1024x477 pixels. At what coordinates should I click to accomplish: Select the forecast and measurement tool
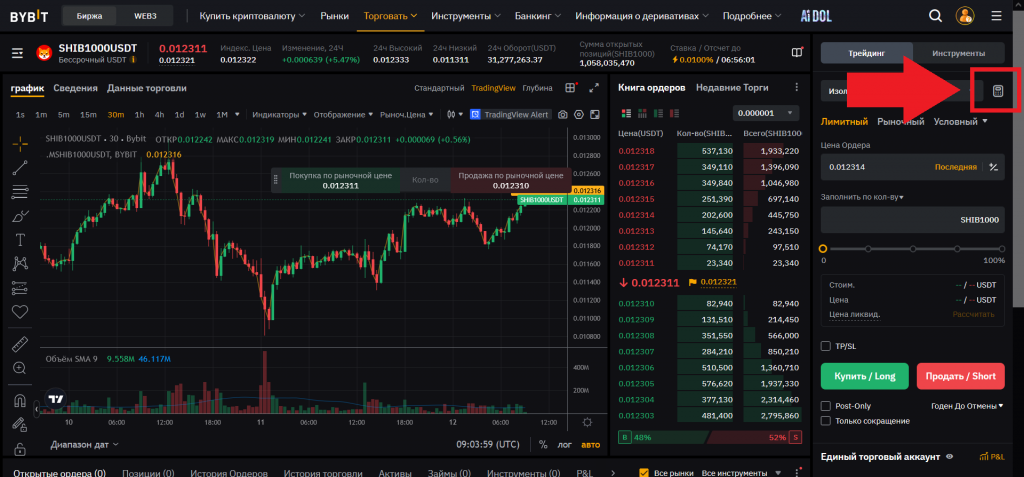tap(20, 288)
